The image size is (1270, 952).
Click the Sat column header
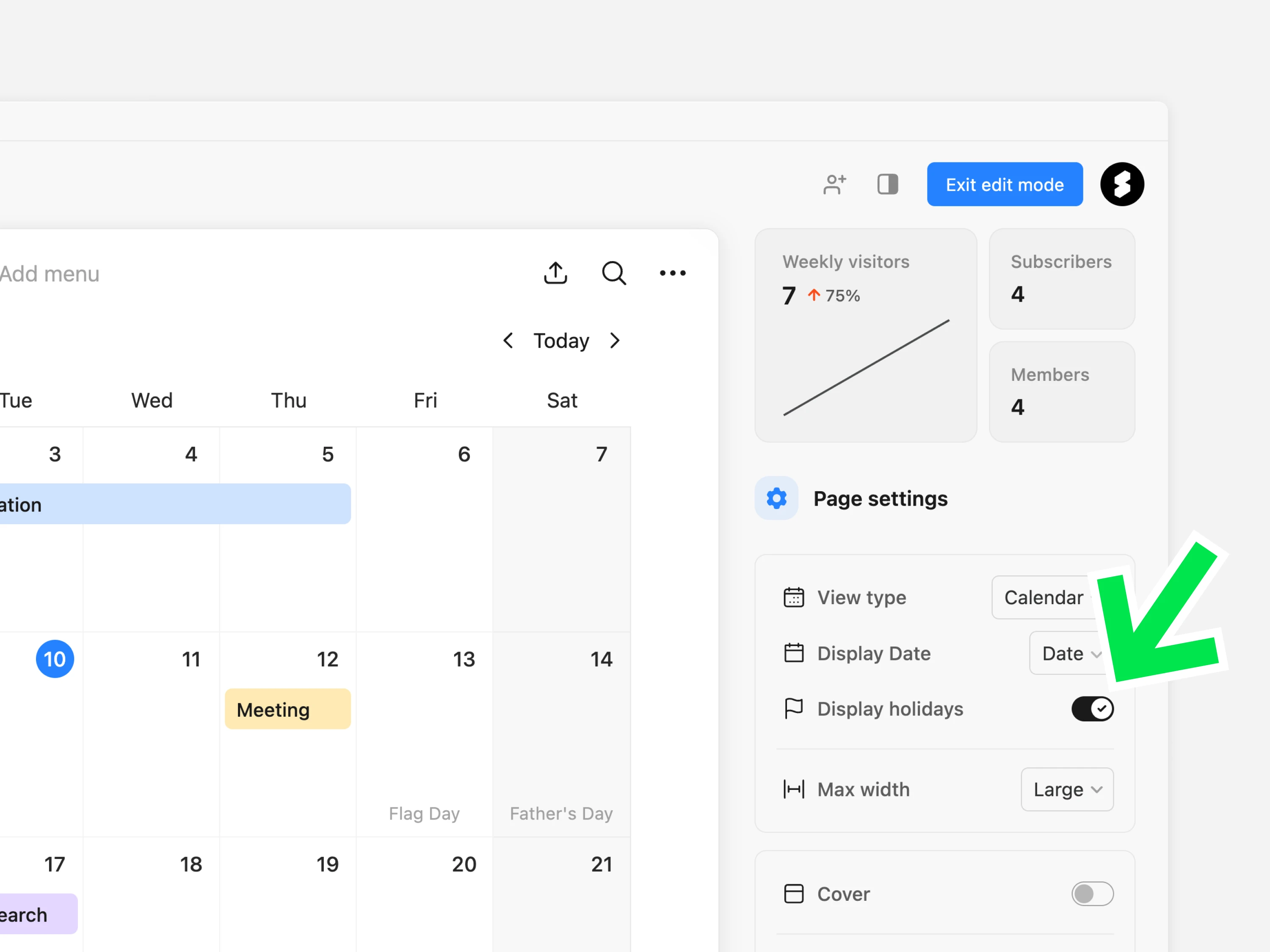pos(561,400)
